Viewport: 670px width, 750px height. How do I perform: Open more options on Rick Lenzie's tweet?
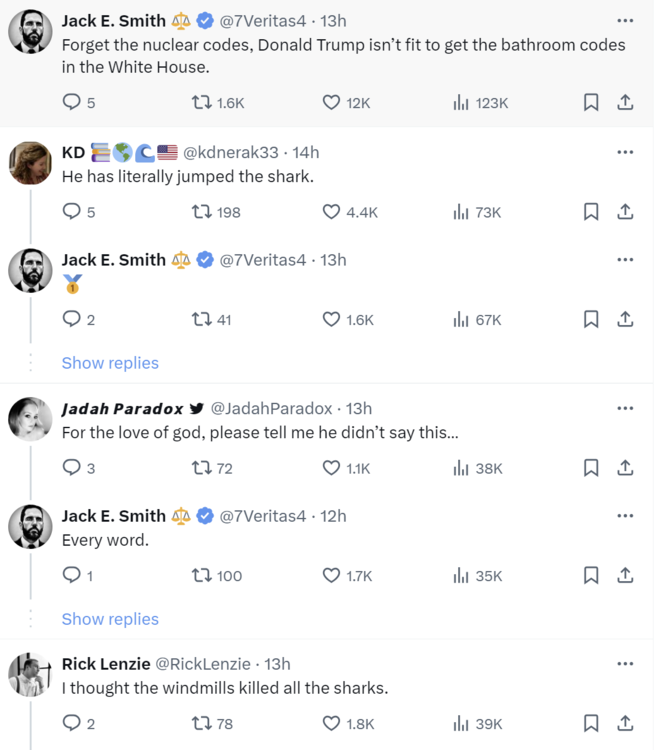[625, 663]
